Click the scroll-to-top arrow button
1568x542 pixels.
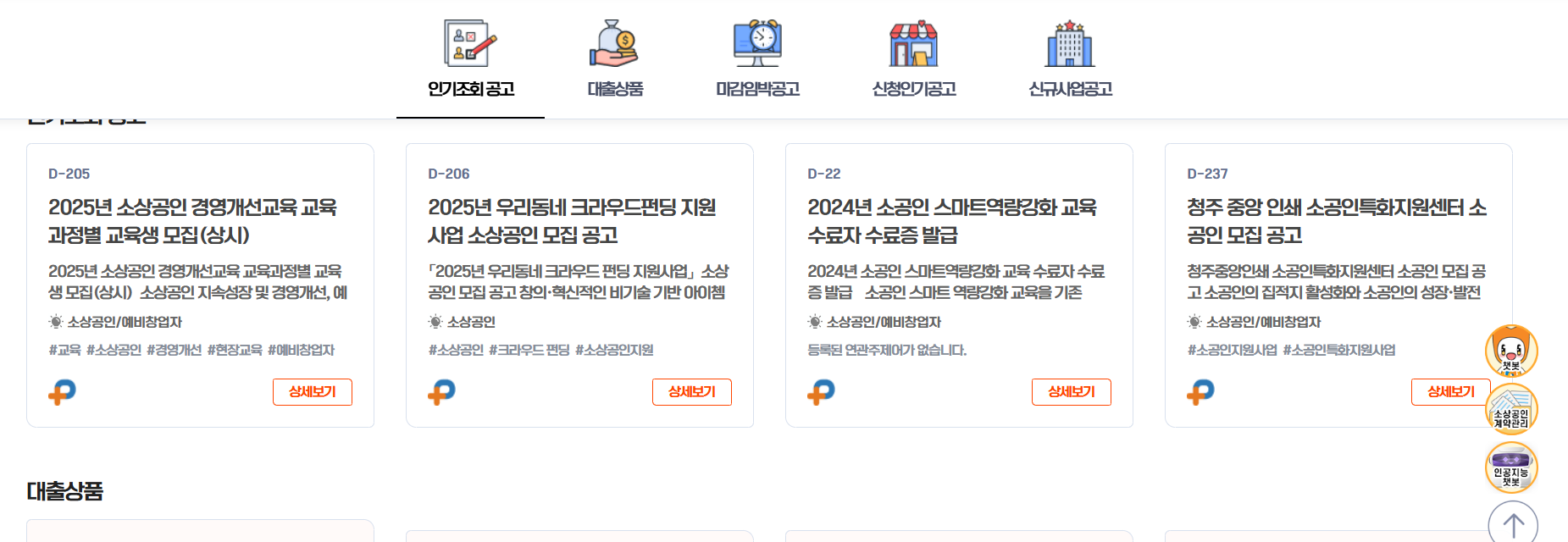(1513, 524)
